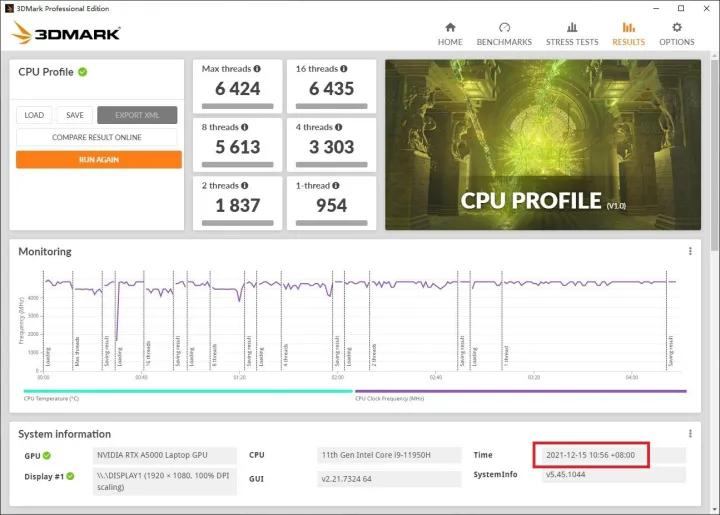Click COMPARE RESULT ONLINE
The height and width of the screenshot is (515, 720).
96,137
